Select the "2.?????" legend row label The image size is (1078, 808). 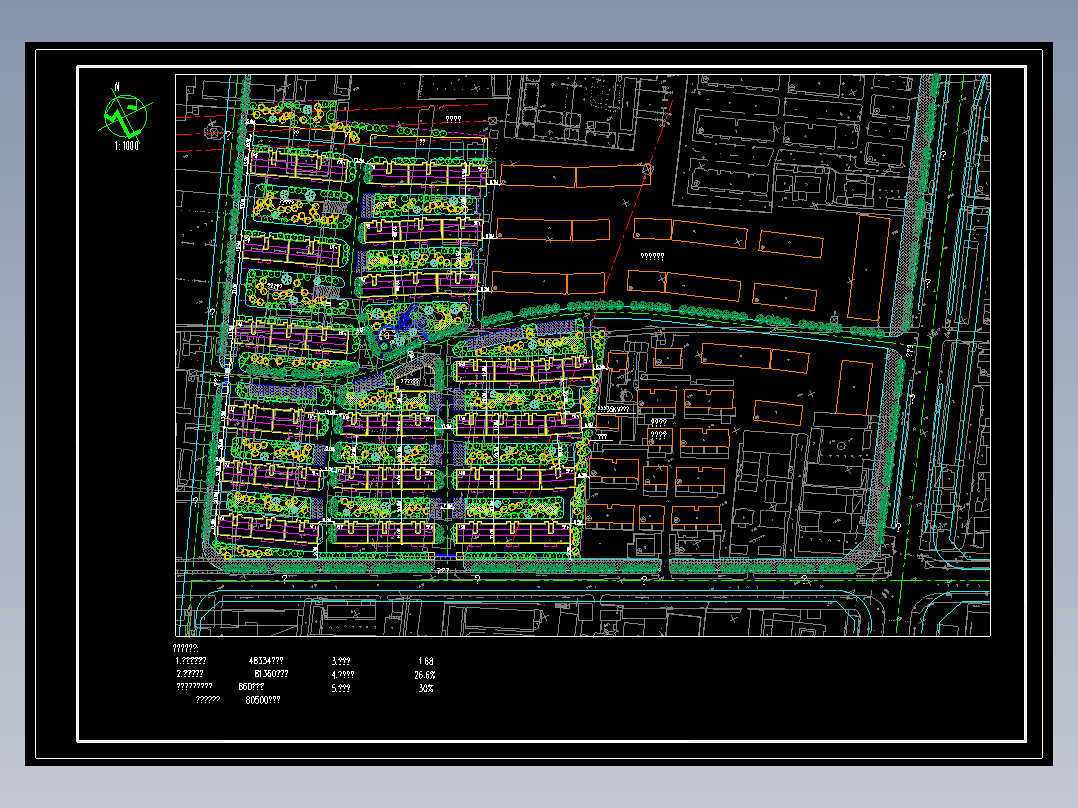click(190, 674)
